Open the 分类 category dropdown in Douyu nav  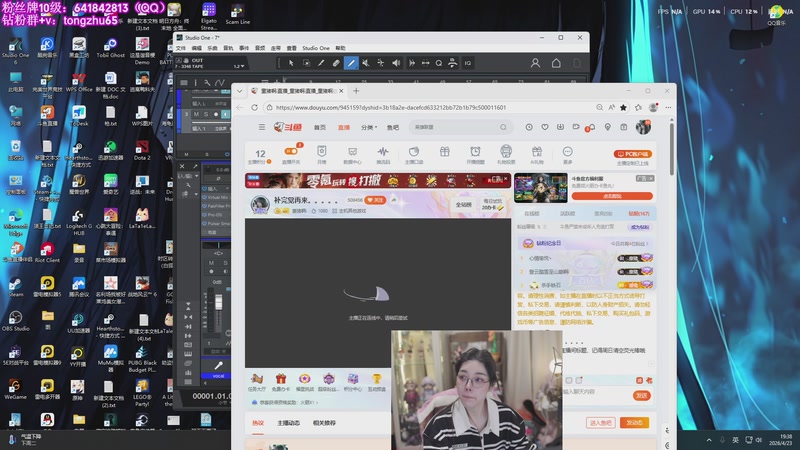pos(369,128)
